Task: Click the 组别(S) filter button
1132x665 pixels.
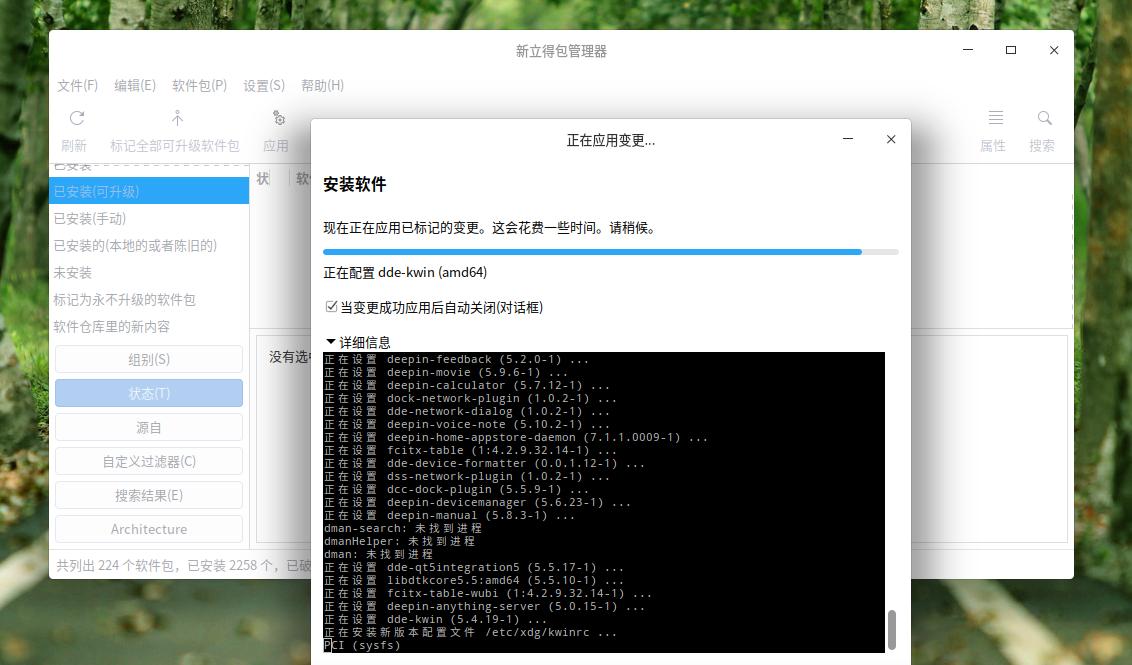Action: coord(148,359)
